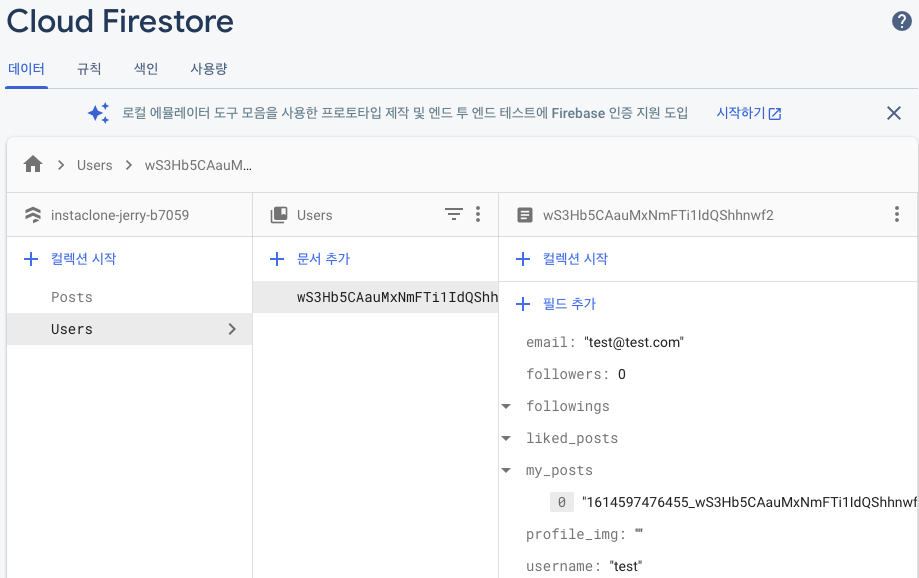Open the Users collection three-dot menu
The width and height of the screenshot is (919, 578).
click(x=478, y=215)
